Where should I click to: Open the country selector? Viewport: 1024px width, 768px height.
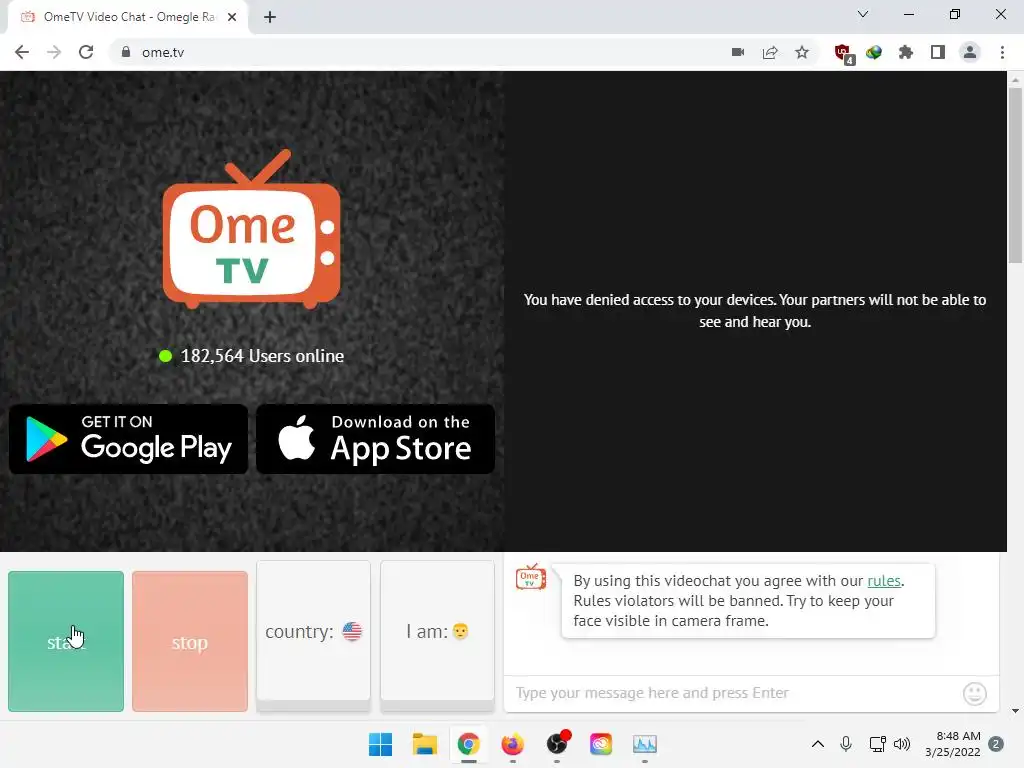pyautogui.click(x=313, y=631)
